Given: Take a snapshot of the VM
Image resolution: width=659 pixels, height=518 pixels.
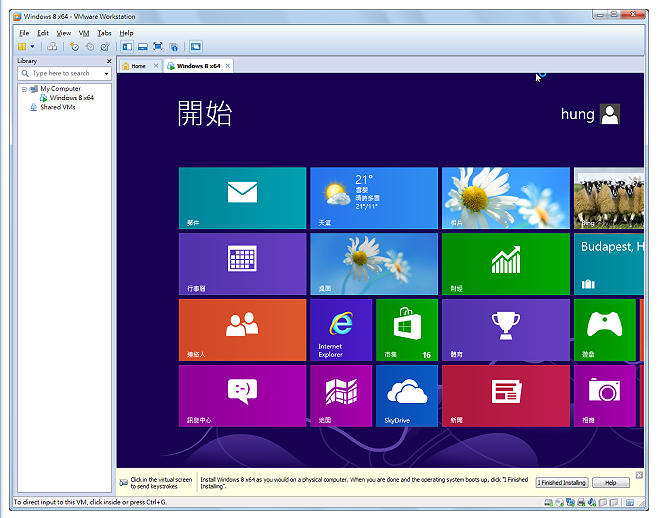Looking at the screenshot, I should (74, 47).
